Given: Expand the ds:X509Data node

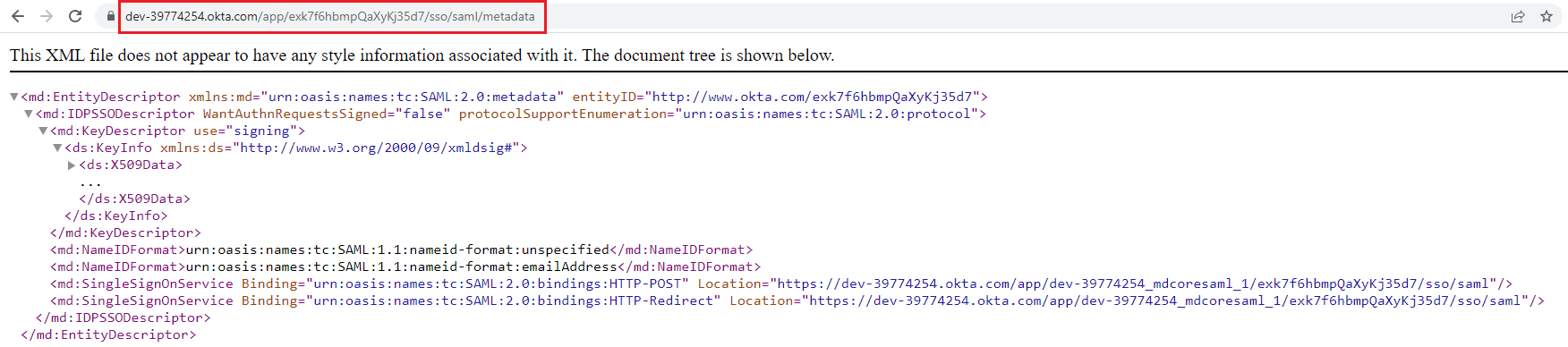Looking at the screenshot, I should [x=72, y=165].
